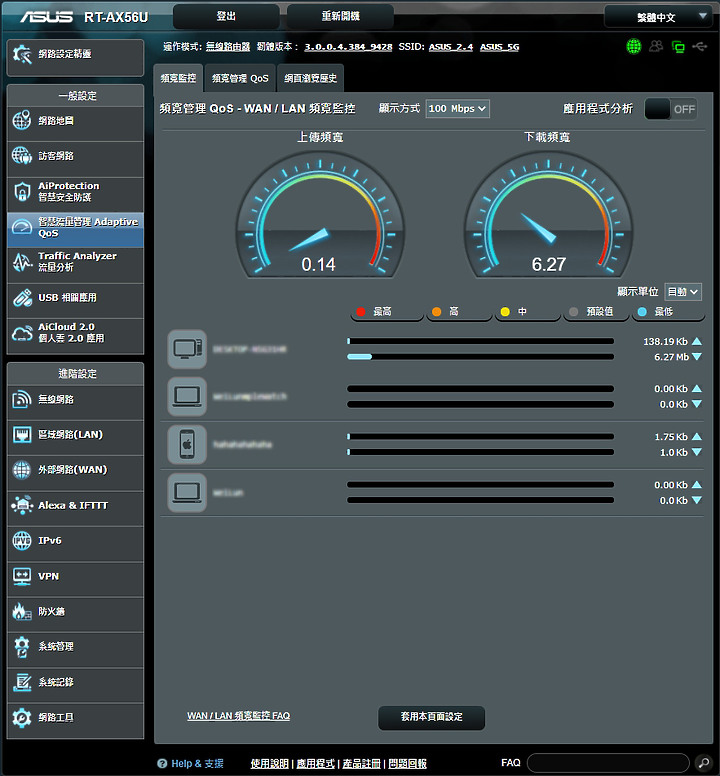This screenshot has width=720, height=776.
Task: Open the Alexa & IFTTT icon
Action: coord(22,505)
